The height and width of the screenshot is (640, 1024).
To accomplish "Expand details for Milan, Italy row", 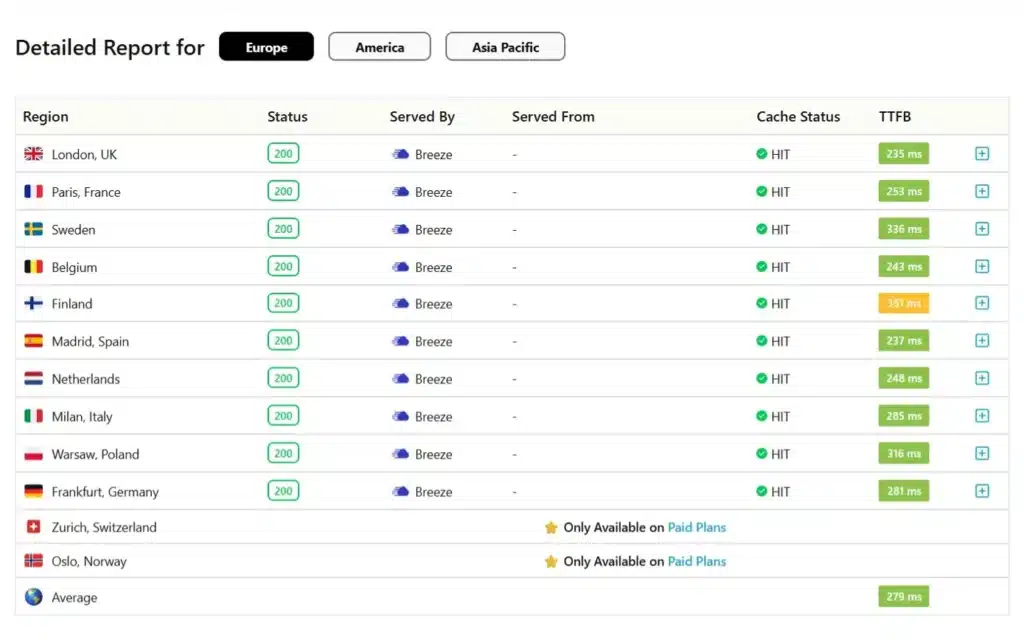I will (982, 416).
